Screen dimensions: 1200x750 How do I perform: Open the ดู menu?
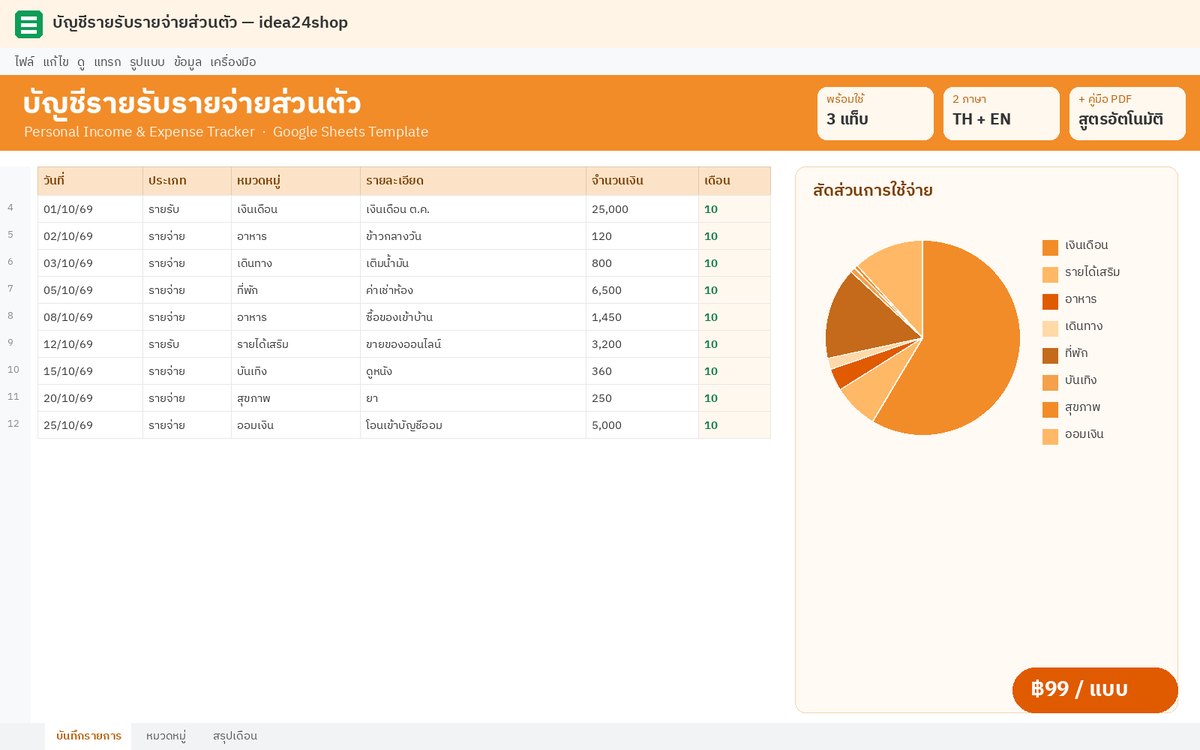click(81, 62)
